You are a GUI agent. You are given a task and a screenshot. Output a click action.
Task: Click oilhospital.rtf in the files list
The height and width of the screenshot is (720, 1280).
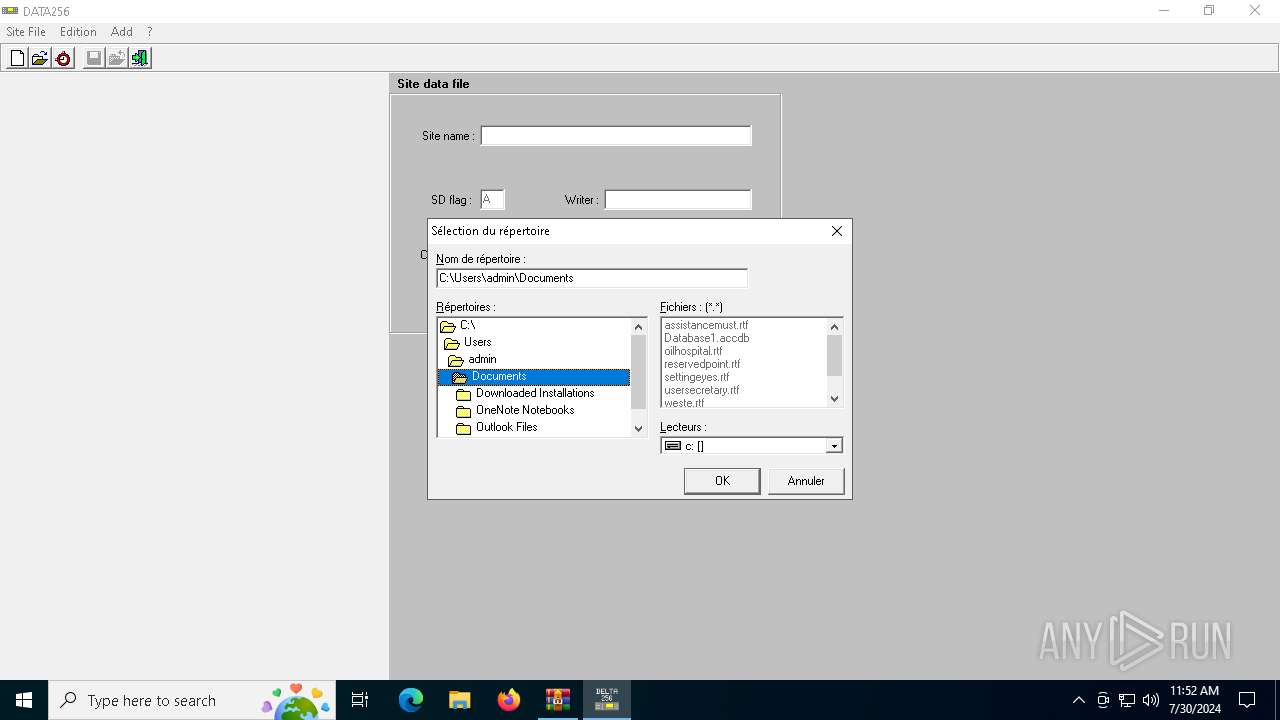693,351
